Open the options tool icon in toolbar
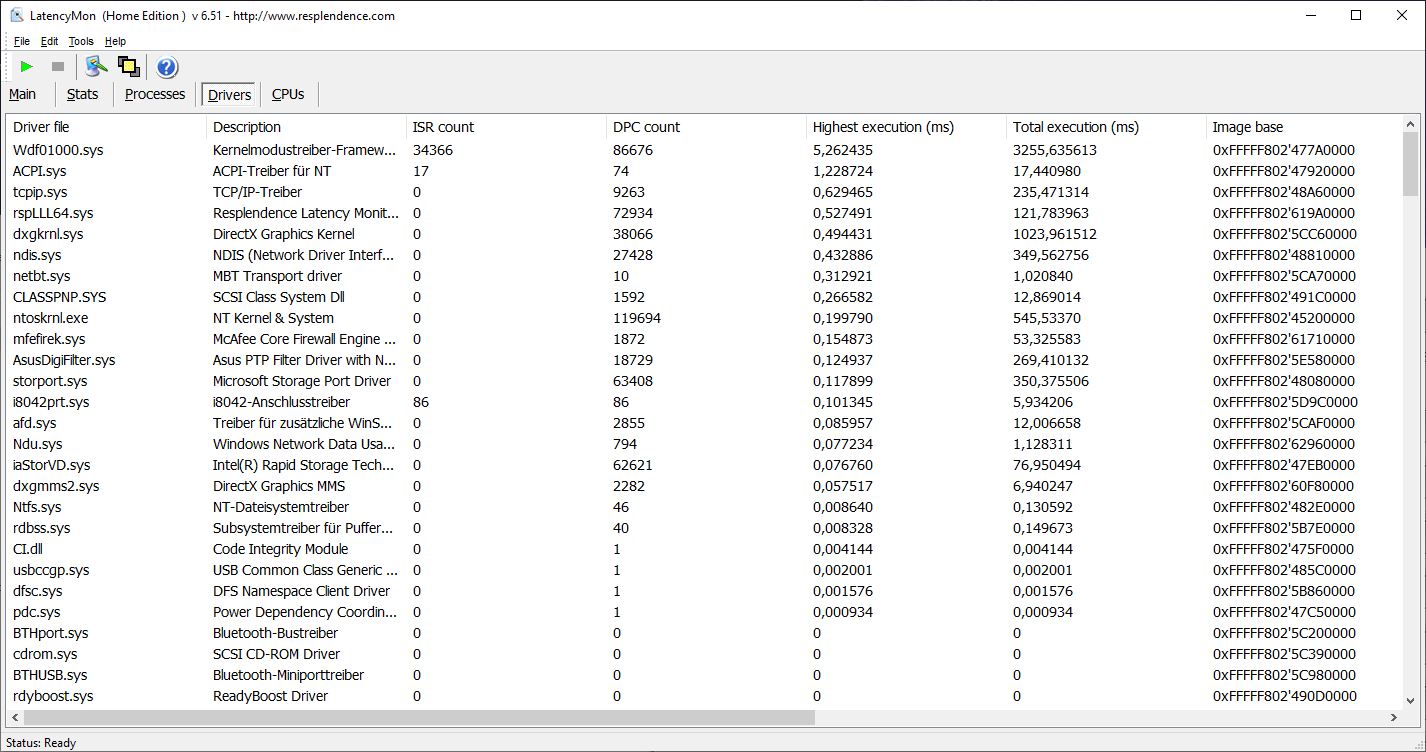The height and width of the screenshot is (752, 1426). (x=96, y=67)
